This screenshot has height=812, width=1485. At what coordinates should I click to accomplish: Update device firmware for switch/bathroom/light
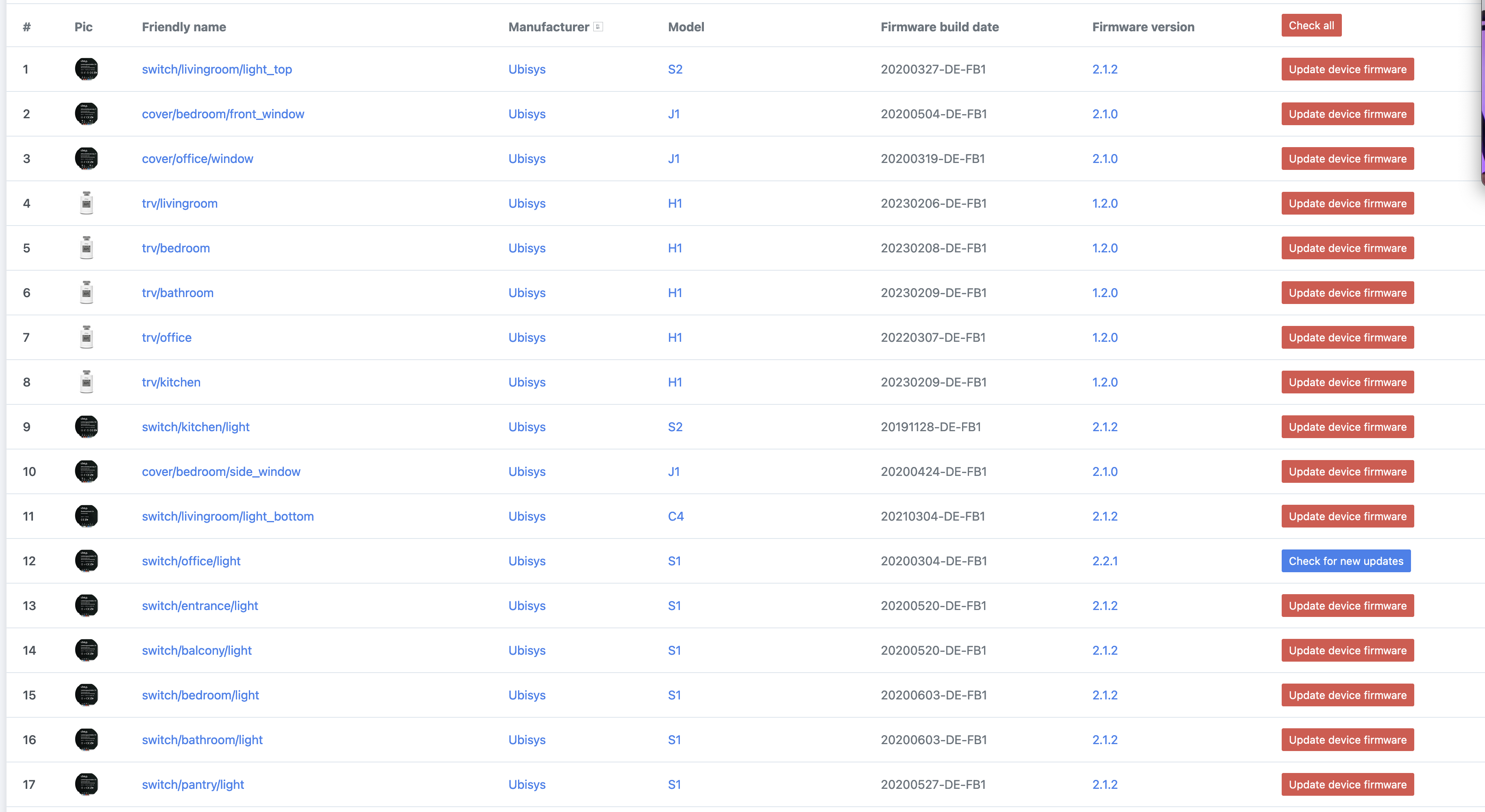click(1347, 739)
